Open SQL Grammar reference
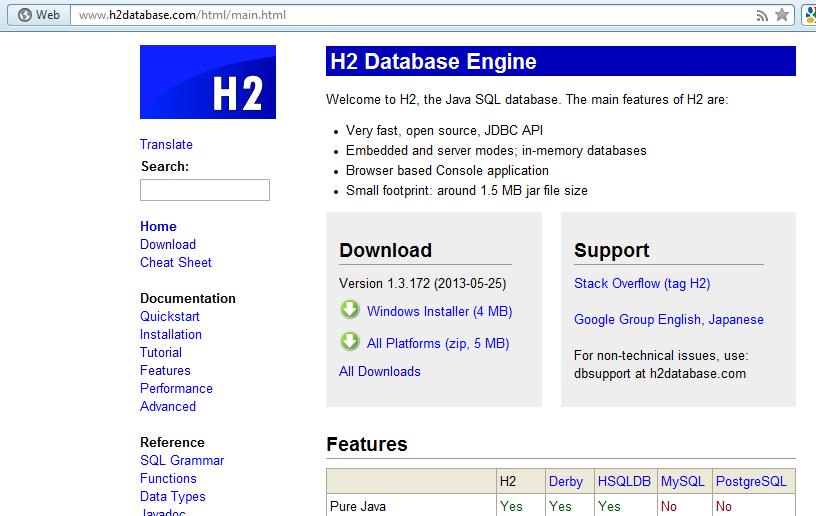This screenshot has height=516, width=816. (x=182, y=460)
